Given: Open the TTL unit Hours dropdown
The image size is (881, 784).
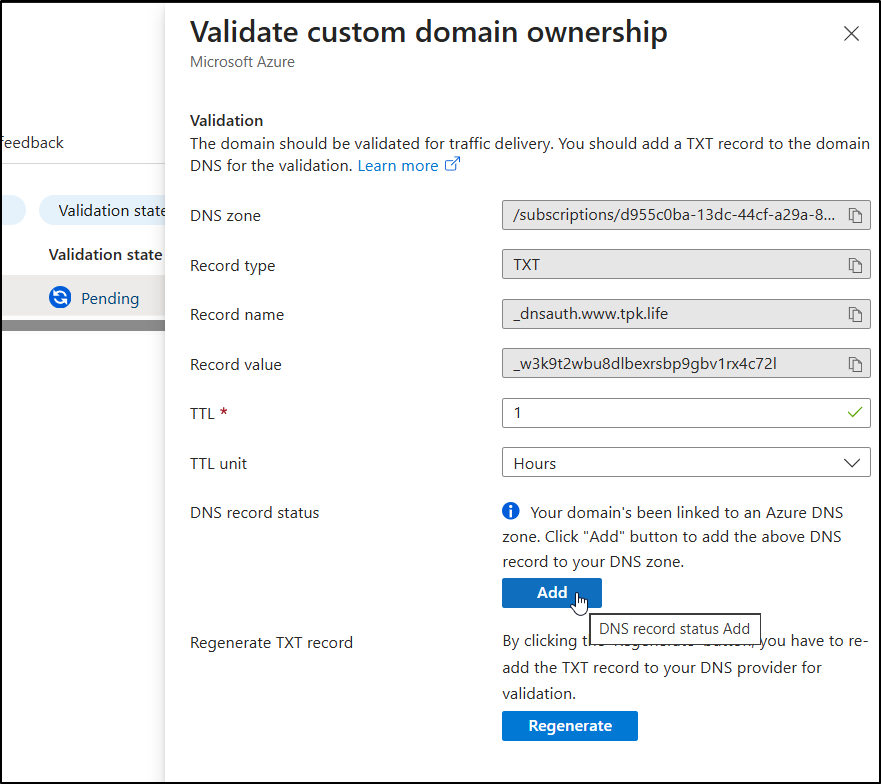Looking at the screenshot, I should (685, 463).
